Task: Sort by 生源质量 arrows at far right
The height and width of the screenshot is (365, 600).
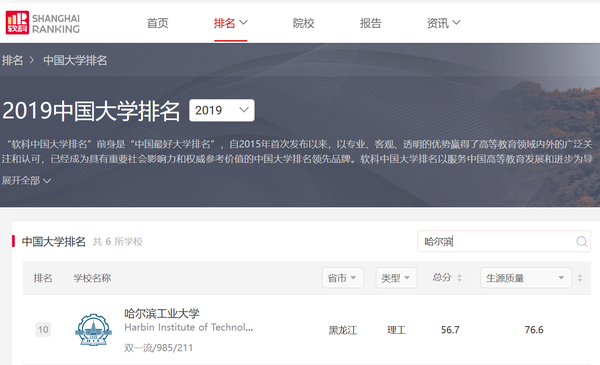Action: pyautogui.click(x=580, y=278)
